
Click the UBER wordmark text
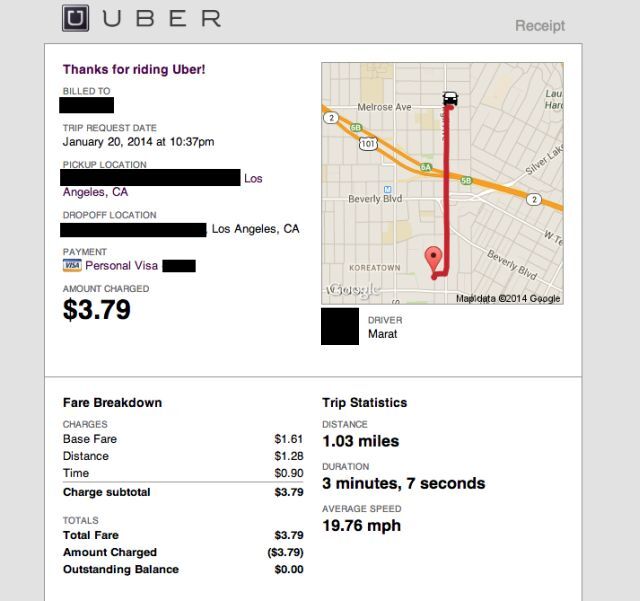coord(160,19)
